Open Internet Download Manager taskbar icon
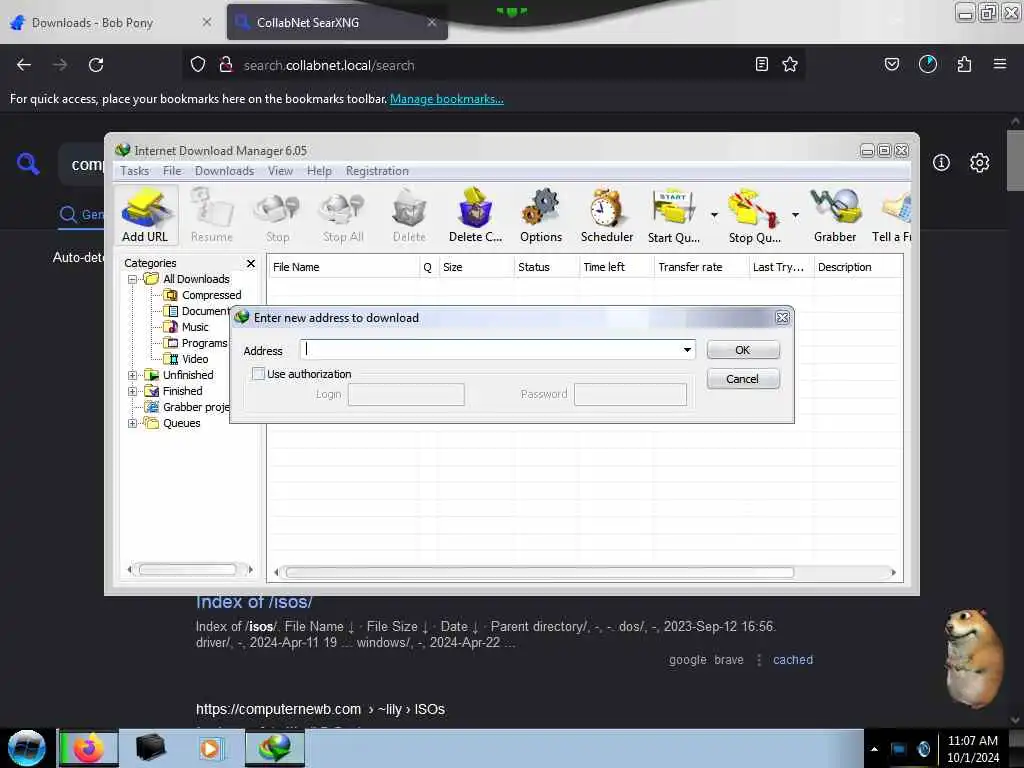This screenshot has width=1024, height=768. coord(274,748)
